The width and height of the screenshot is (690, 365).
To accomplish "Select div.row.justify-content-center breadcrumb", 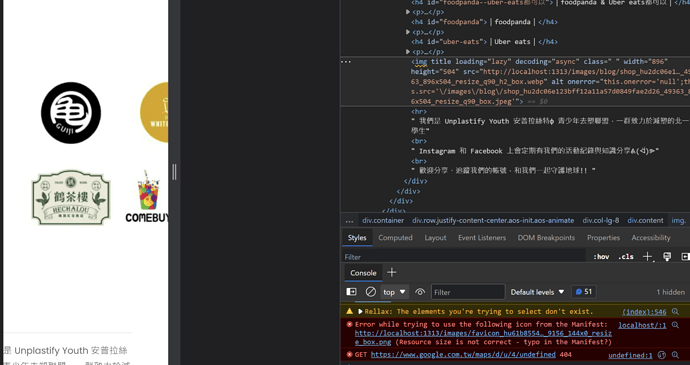I will pyautogui.click(x=493, y=221).
